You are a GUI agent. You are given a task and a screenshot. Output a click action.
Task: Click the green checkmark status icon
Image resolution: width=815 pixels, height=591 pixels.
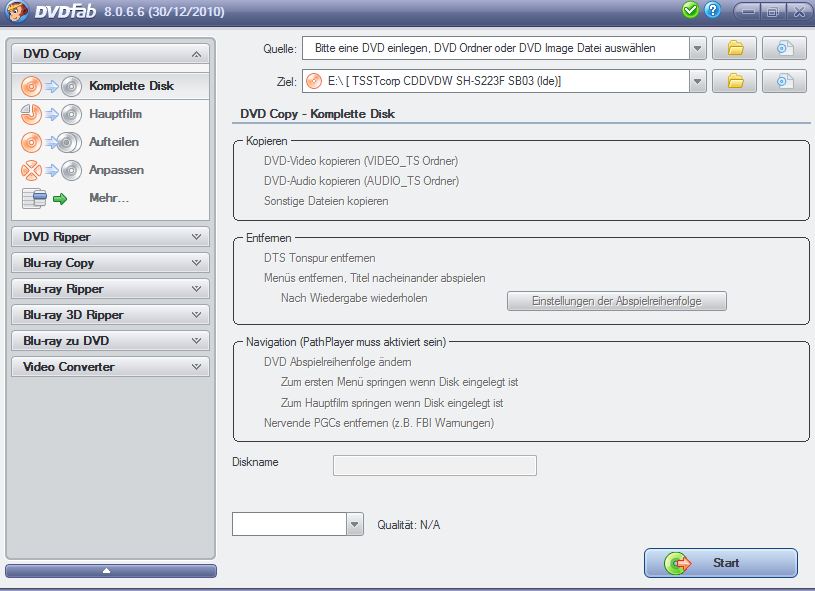[x=690, y=10]
